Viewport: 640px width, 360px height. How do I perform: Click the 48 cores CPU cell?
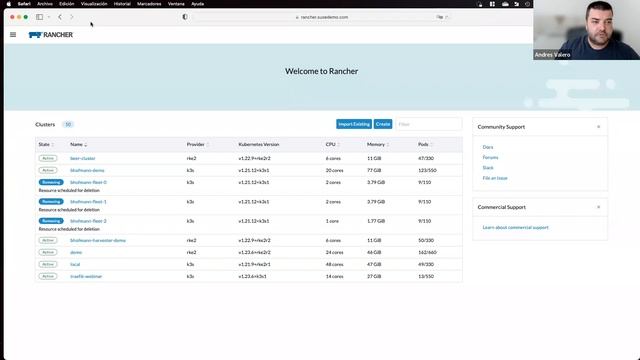click(x=334, y=264)
